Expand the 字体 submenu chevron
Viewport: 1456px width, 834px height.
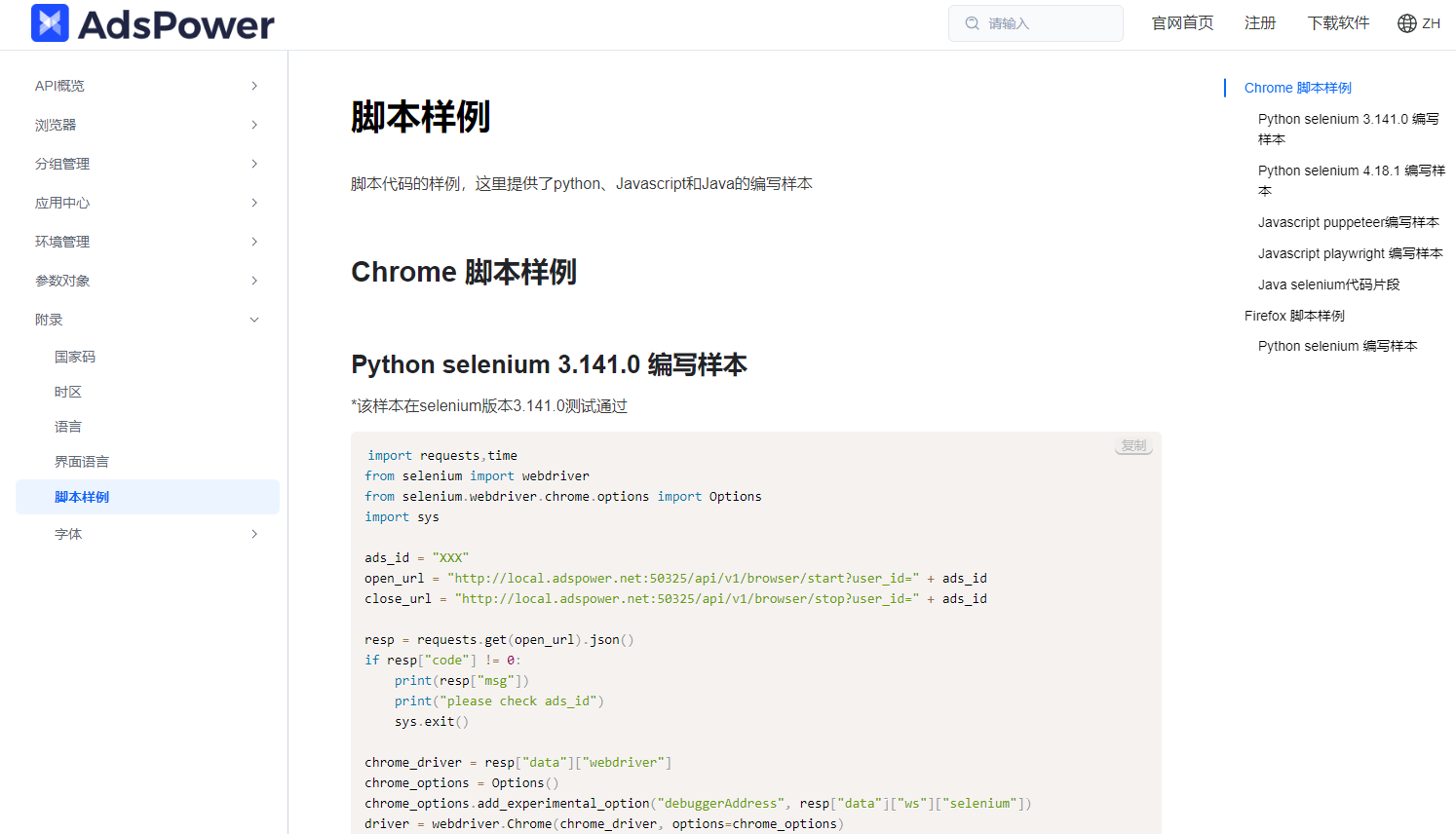tap(254, 534)
